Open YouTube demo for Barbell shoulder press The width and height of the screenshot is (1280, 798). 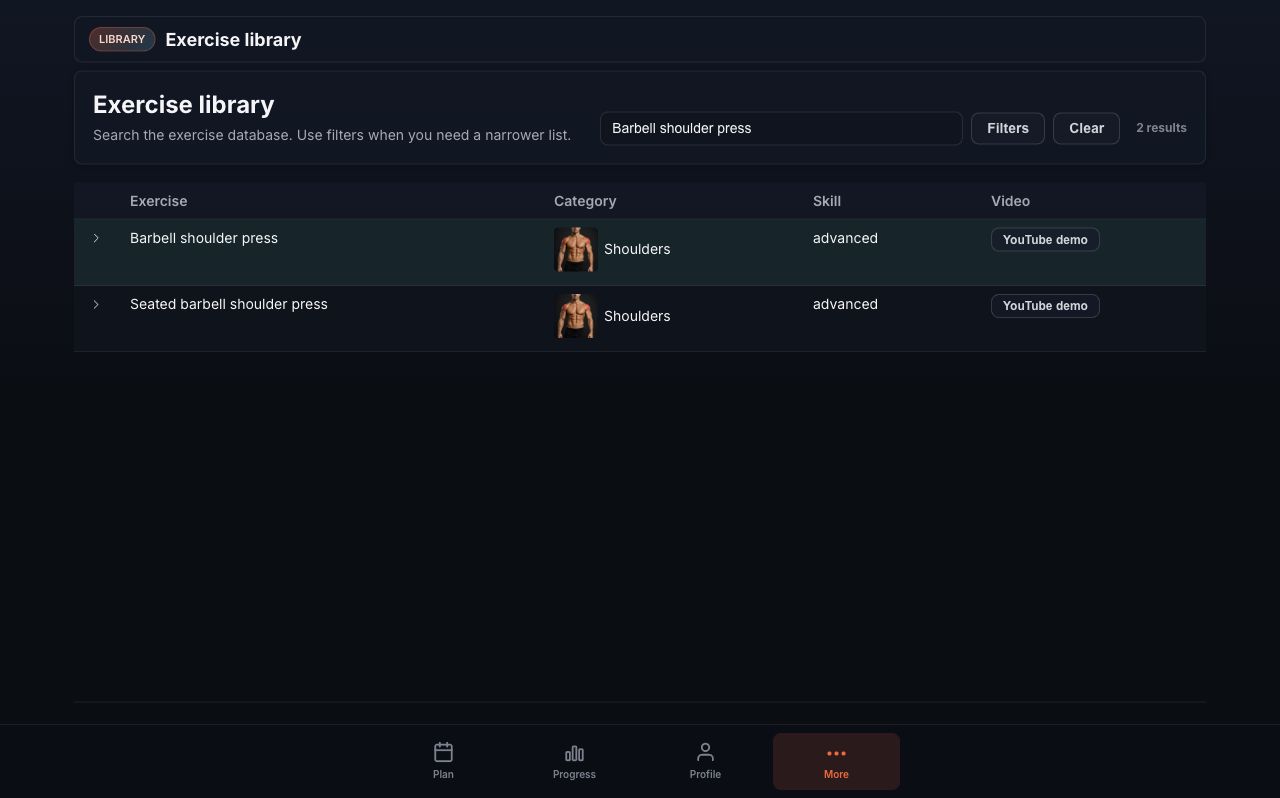coord(1045,240)
